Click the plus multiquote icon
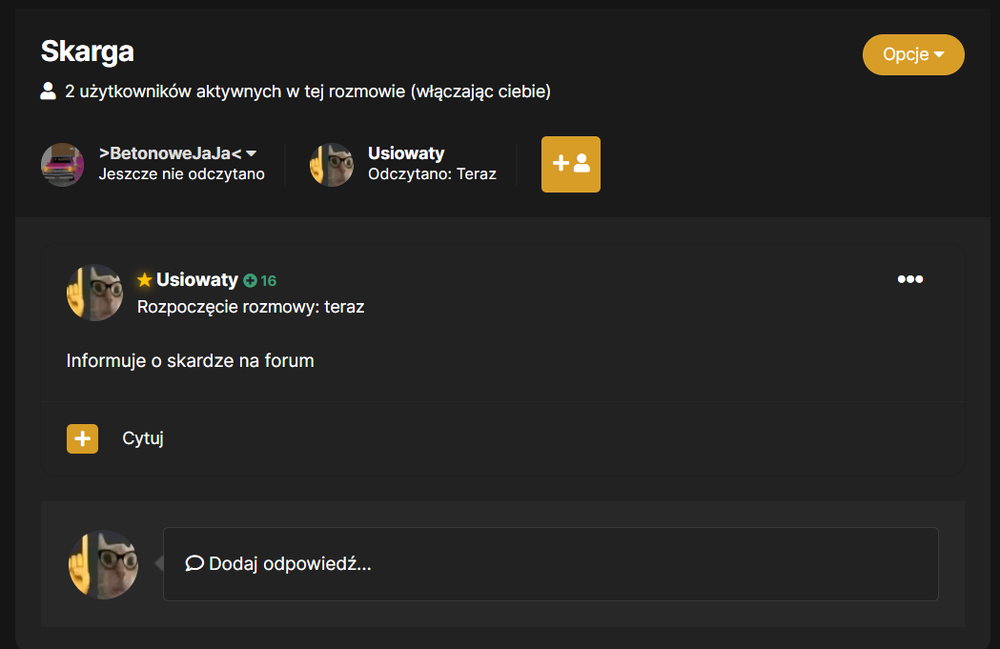The image size is (1000, 649). (82, 439)
